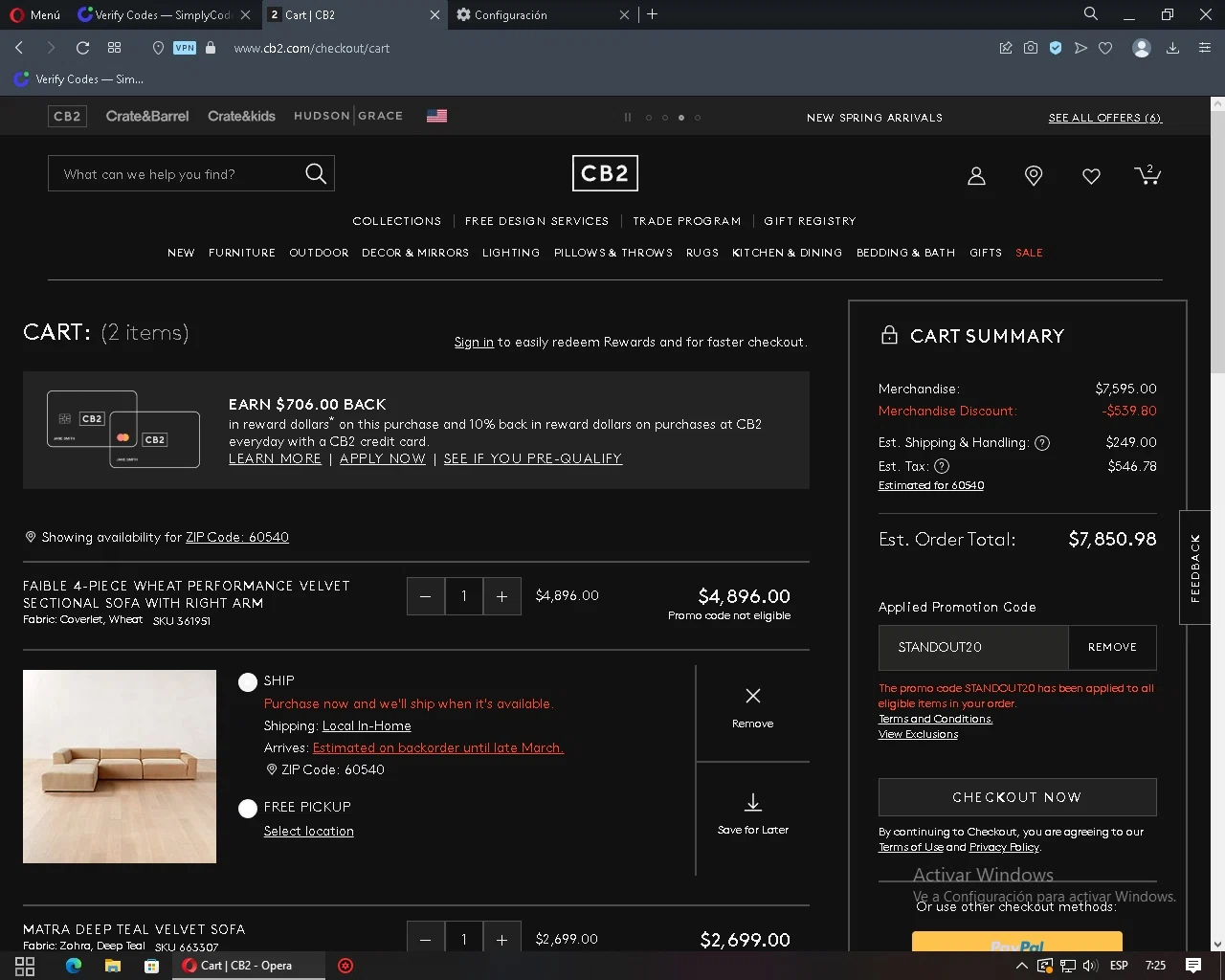Open the shopping cart icon

[x=1147, y=174]
